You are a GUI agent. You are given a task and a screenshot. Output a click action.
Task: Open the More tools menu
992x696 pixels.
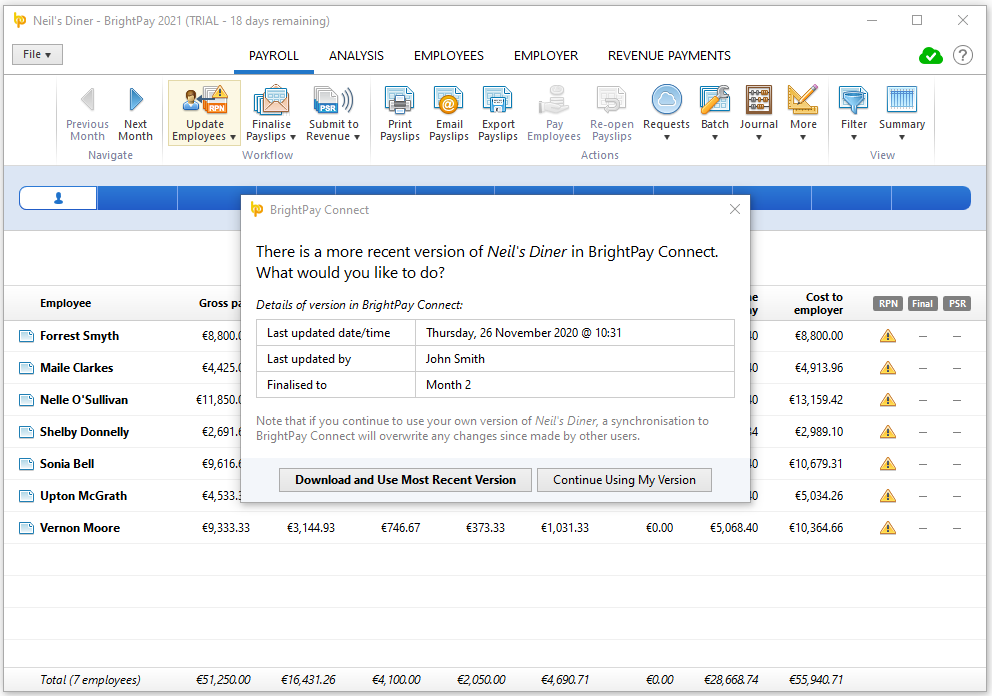(x=803, y=113)
